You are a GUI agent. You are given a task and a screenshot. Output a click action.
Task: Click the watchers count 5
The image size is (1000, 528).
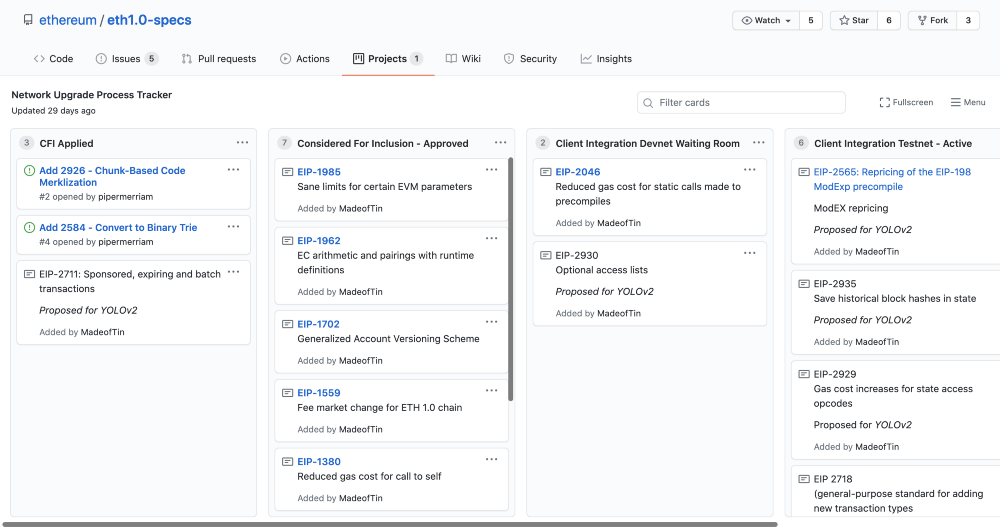click(811, 20)
